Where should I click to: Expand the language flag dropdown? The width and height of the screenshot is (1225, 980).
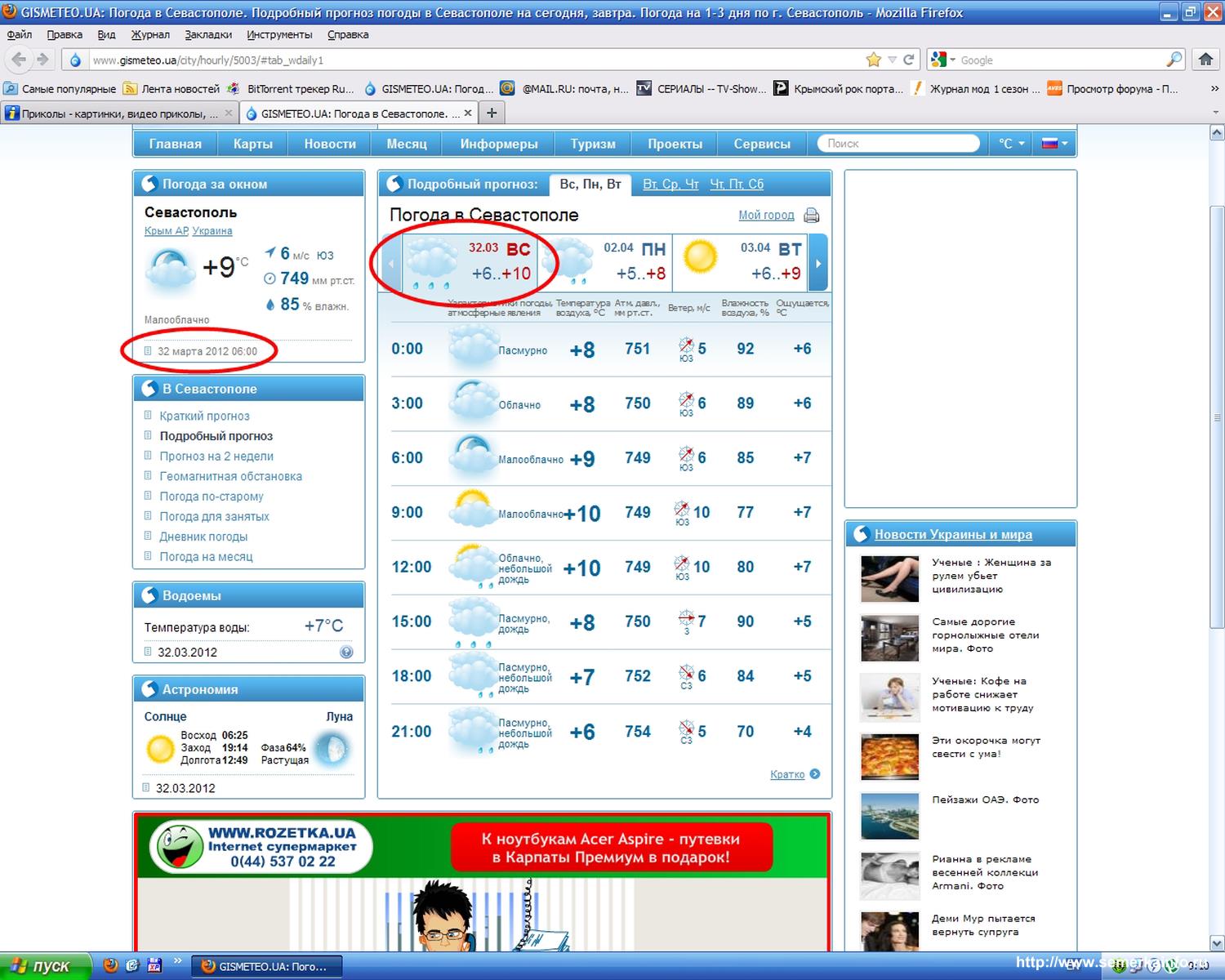1055,144
